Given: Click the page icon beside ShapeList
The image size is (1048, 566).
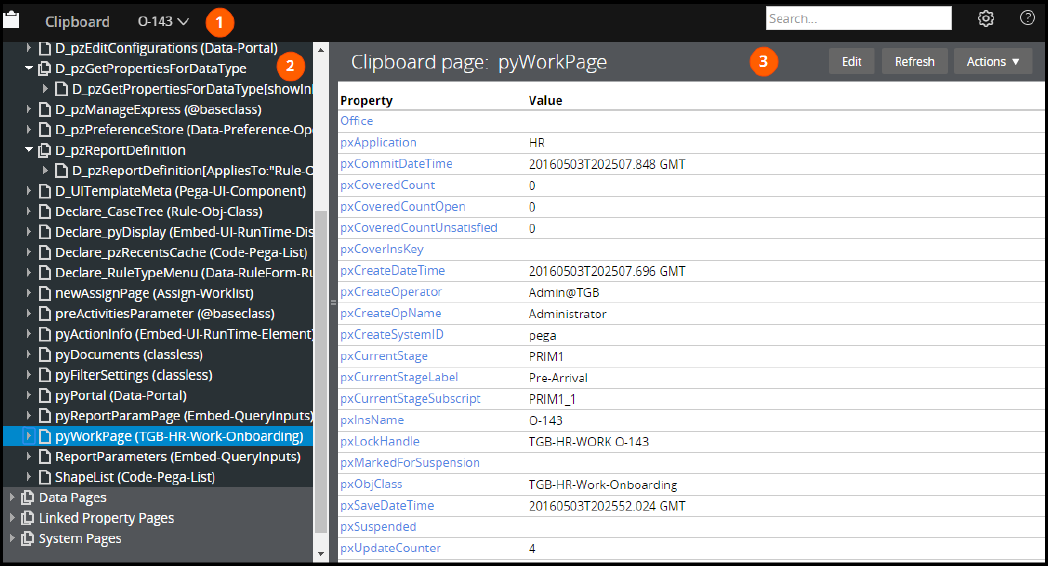Looking at the screenshot, I should [45, 477].
